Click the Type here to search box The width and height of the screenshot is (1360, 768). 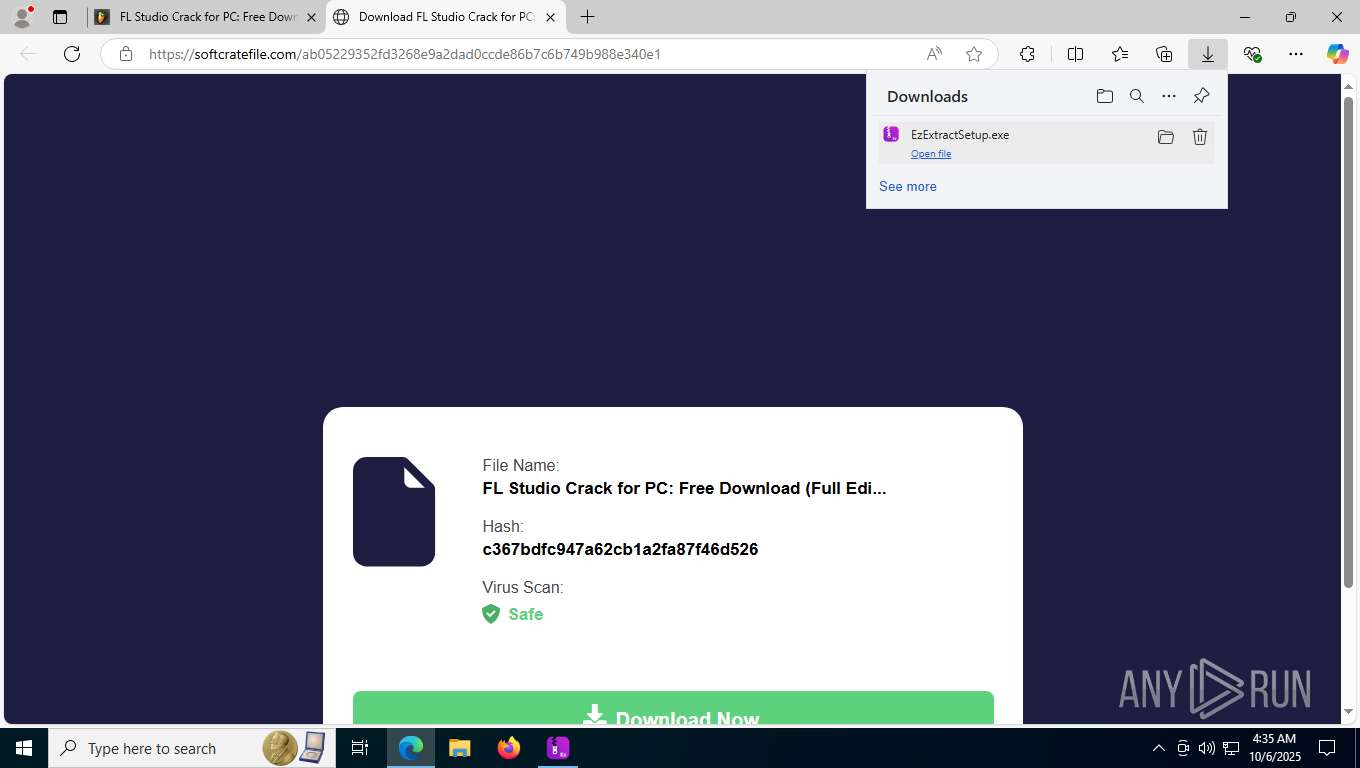pyautogui.click(x=190, y=748)
